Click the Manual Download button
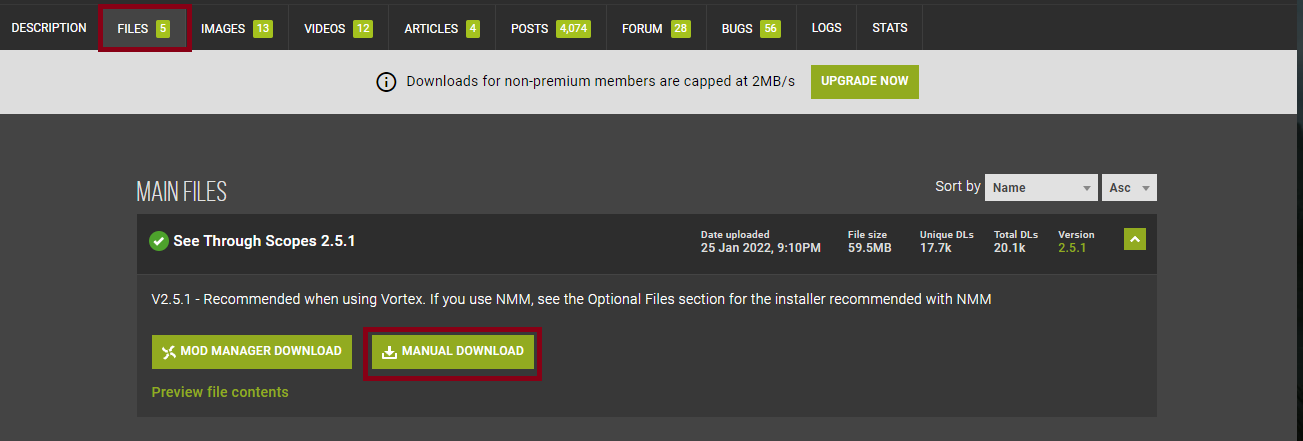Screen dimensions: 1303x441 coord(453,352)
